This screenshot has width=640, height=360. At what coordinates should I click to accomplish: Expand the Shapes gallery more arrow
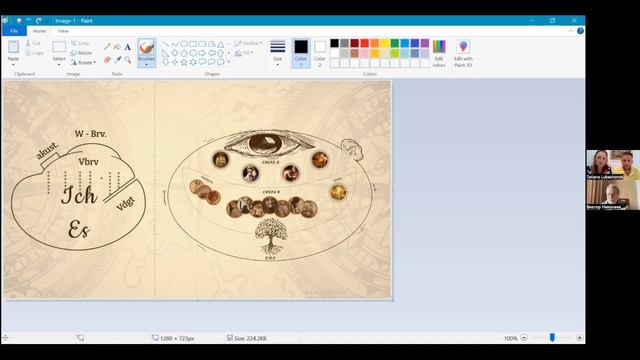tap(229, 62)
